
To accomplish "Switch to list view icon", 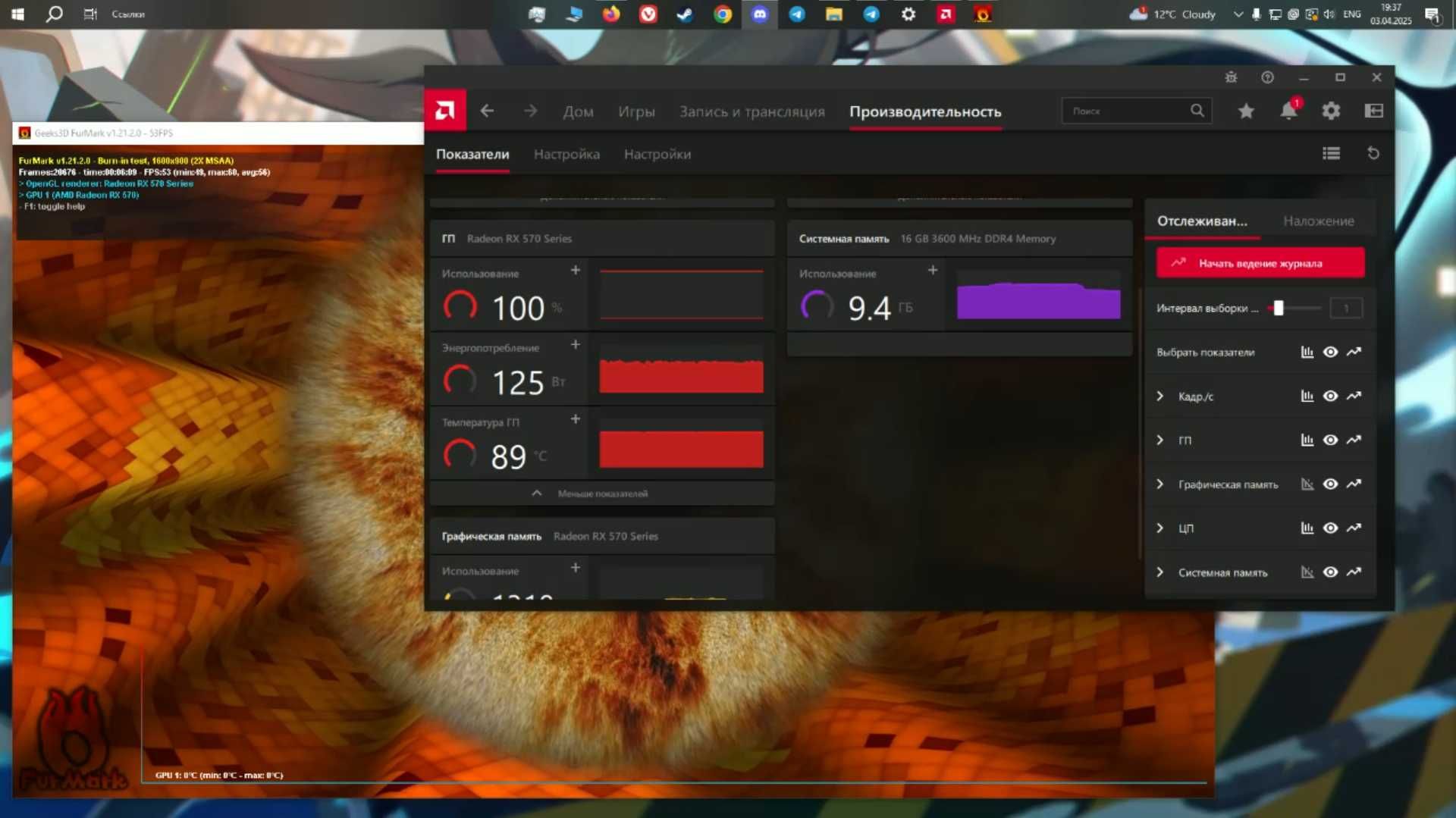I will tap(1331, 154).
